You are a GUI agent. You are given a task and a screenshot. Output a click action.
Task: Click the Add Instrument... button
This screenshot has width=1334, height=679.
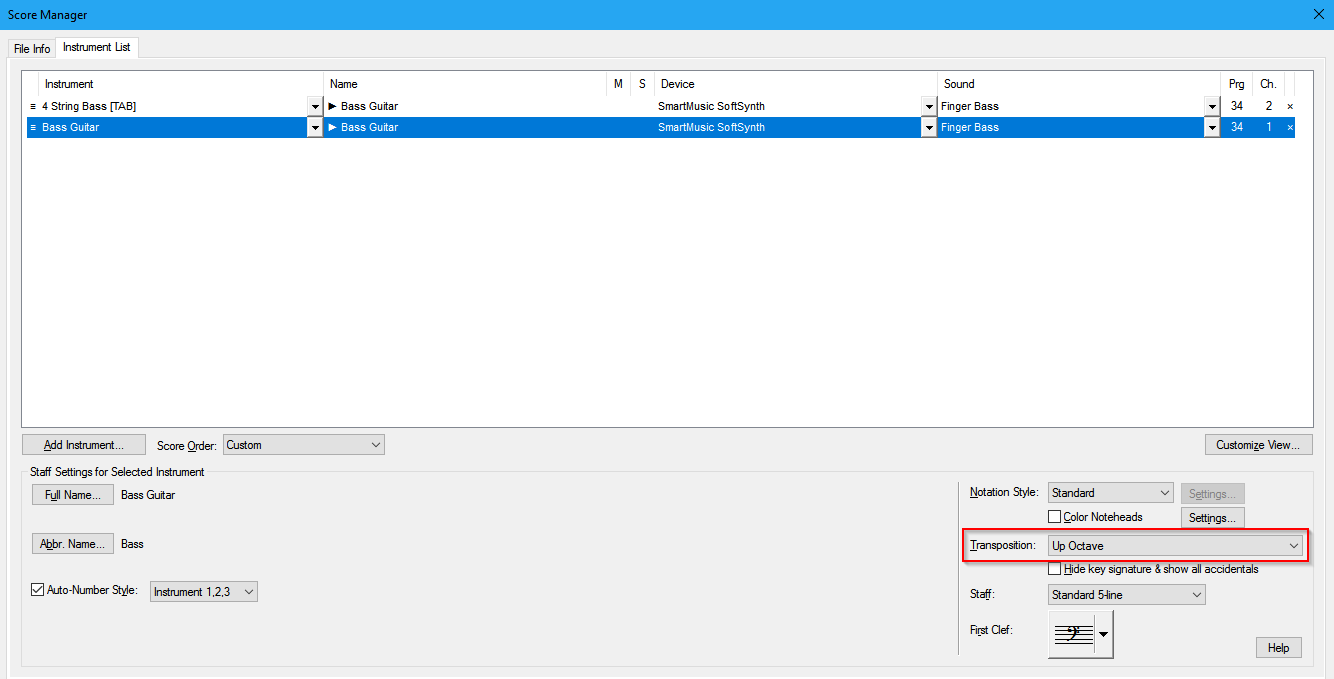point(83,445)
